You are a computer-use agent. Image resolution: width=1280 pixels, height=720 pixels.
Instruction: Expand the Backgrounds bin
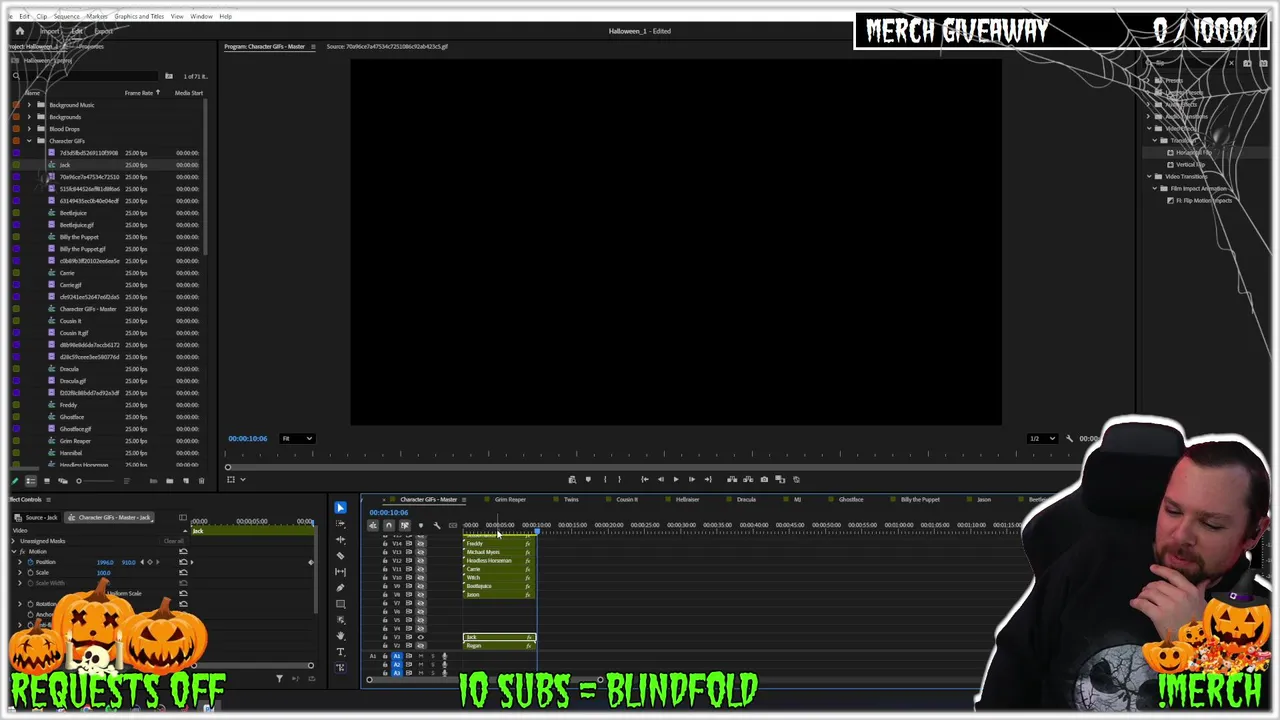click(x=29, y=117)
